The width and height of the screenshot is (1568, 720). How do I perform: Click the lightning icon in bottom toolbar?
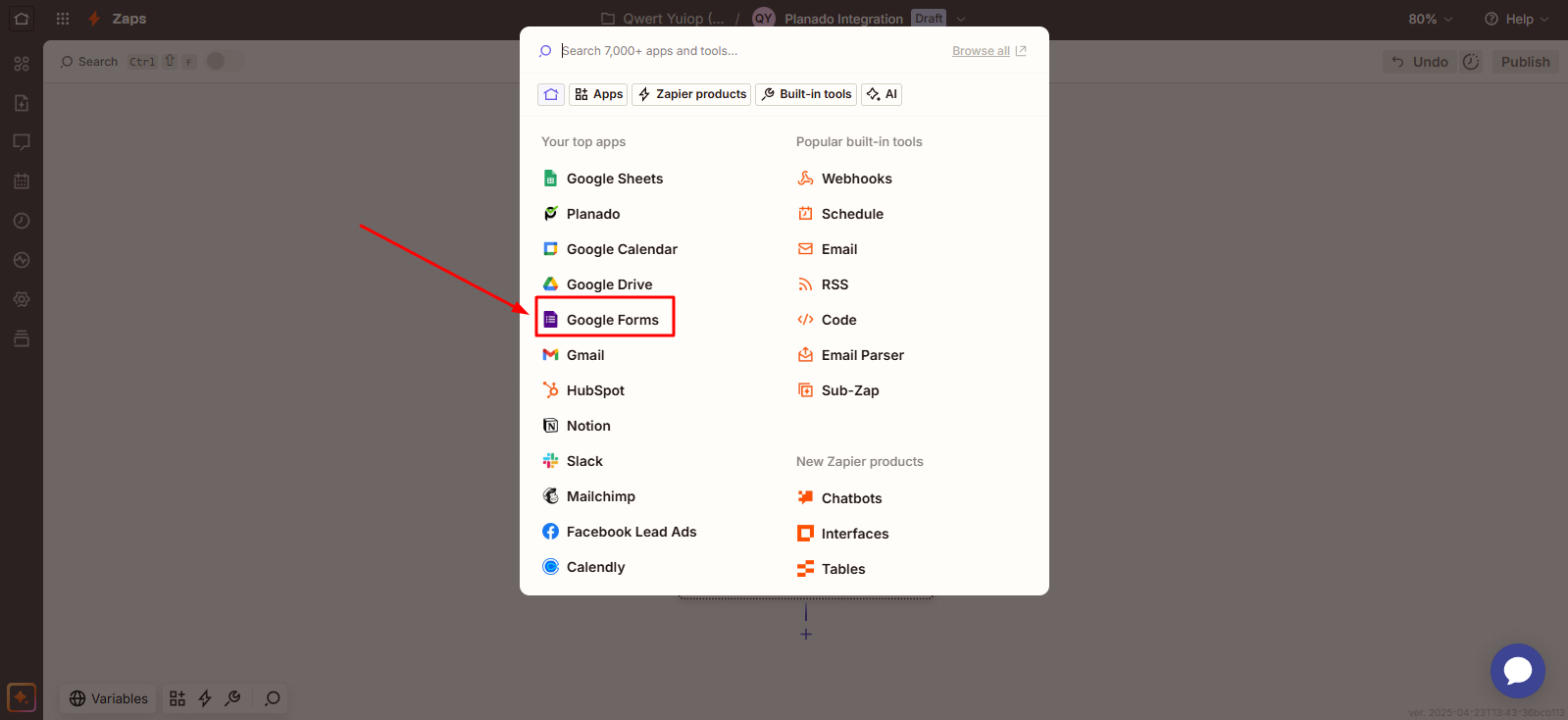click(x=205, y=698)
